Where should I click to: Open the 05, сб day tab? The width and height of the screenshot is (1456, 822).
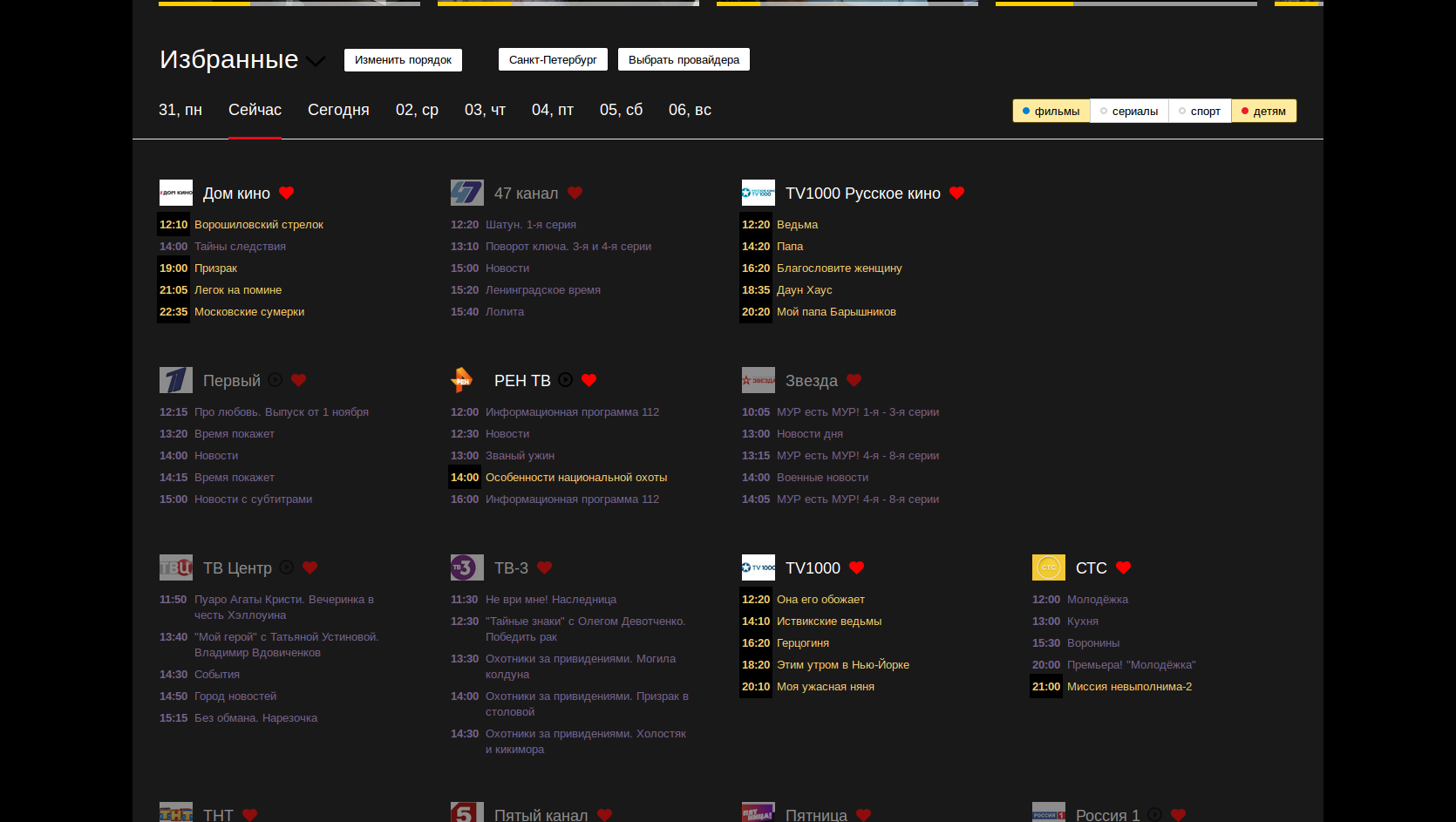621,110
